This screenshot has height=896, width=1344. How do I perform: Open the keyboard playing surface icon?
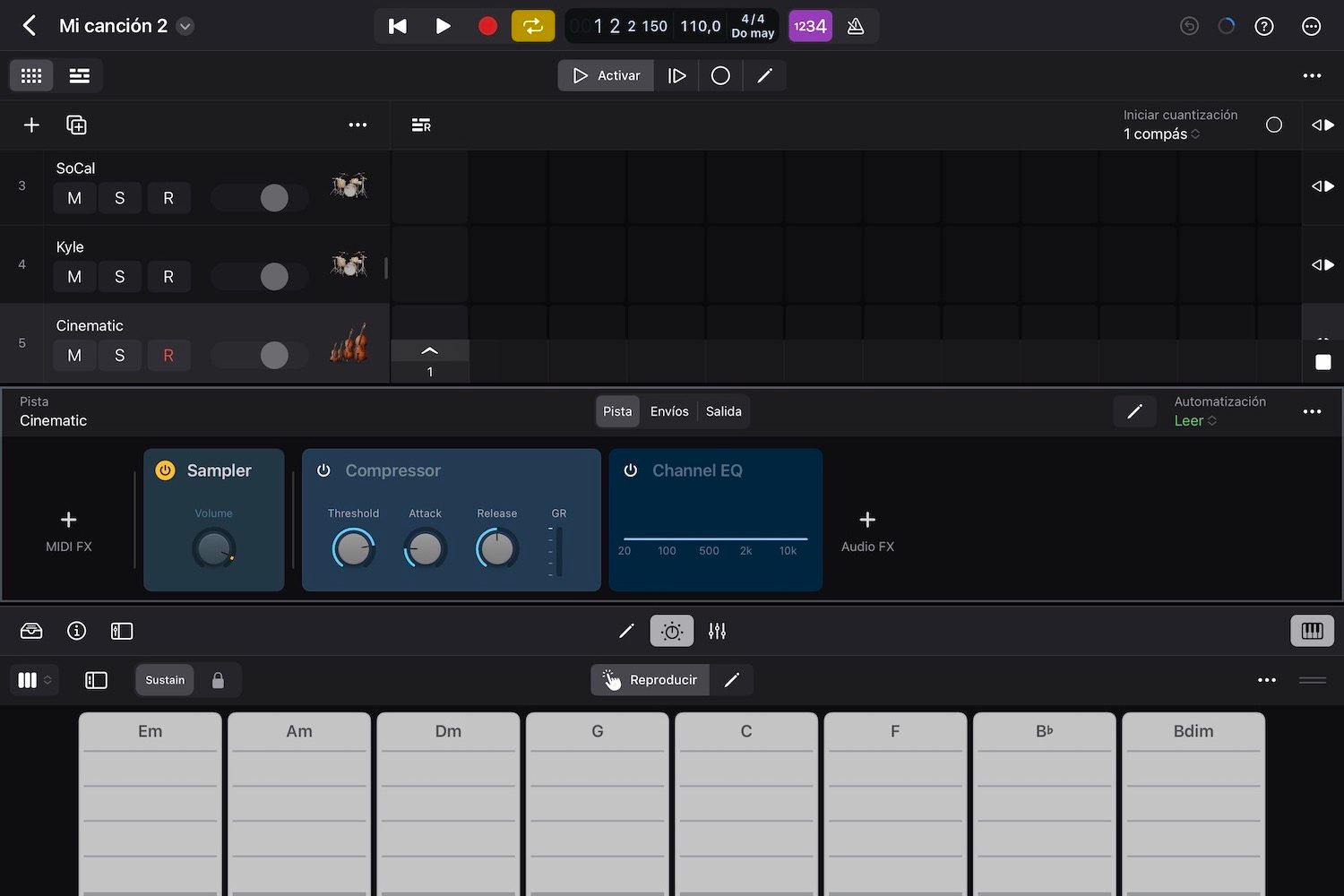coord(1312,630)
